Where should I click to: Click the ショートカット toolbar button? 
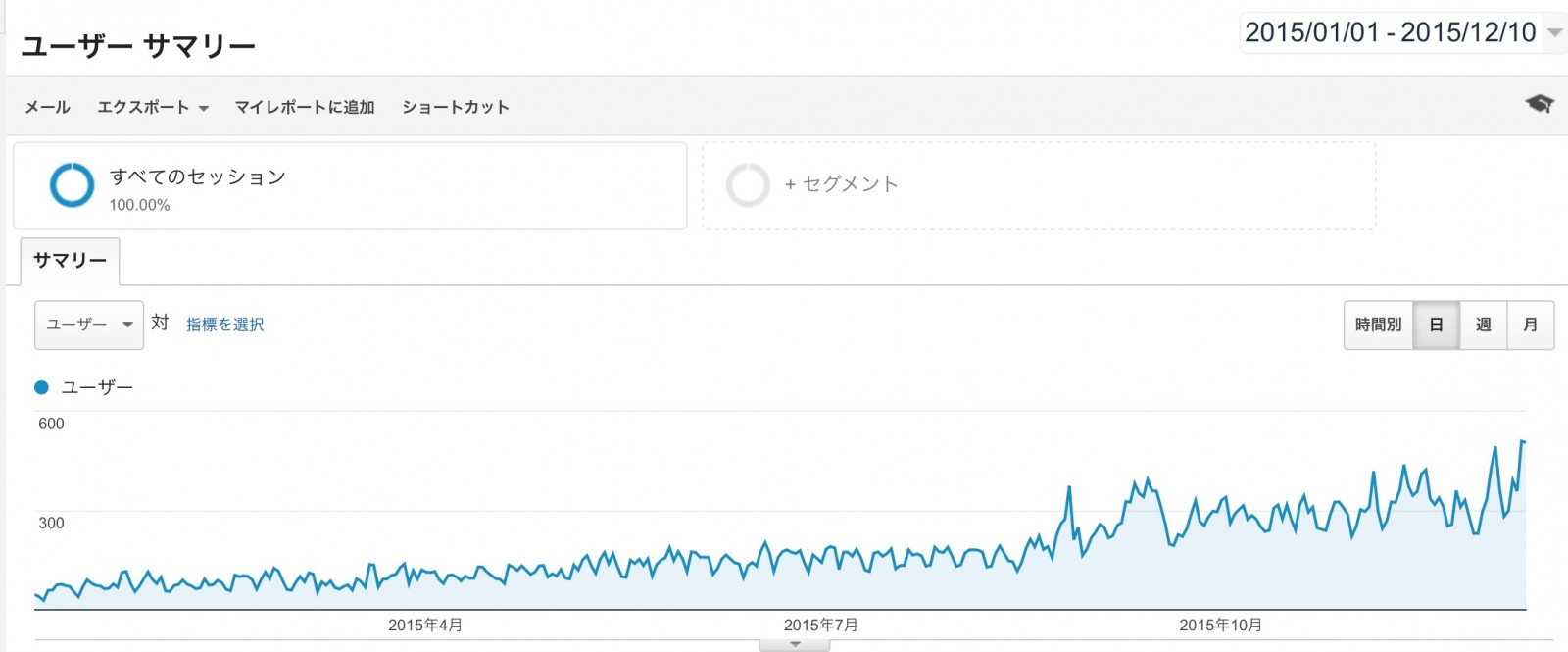pyautogui.click(x=456, y=107)
